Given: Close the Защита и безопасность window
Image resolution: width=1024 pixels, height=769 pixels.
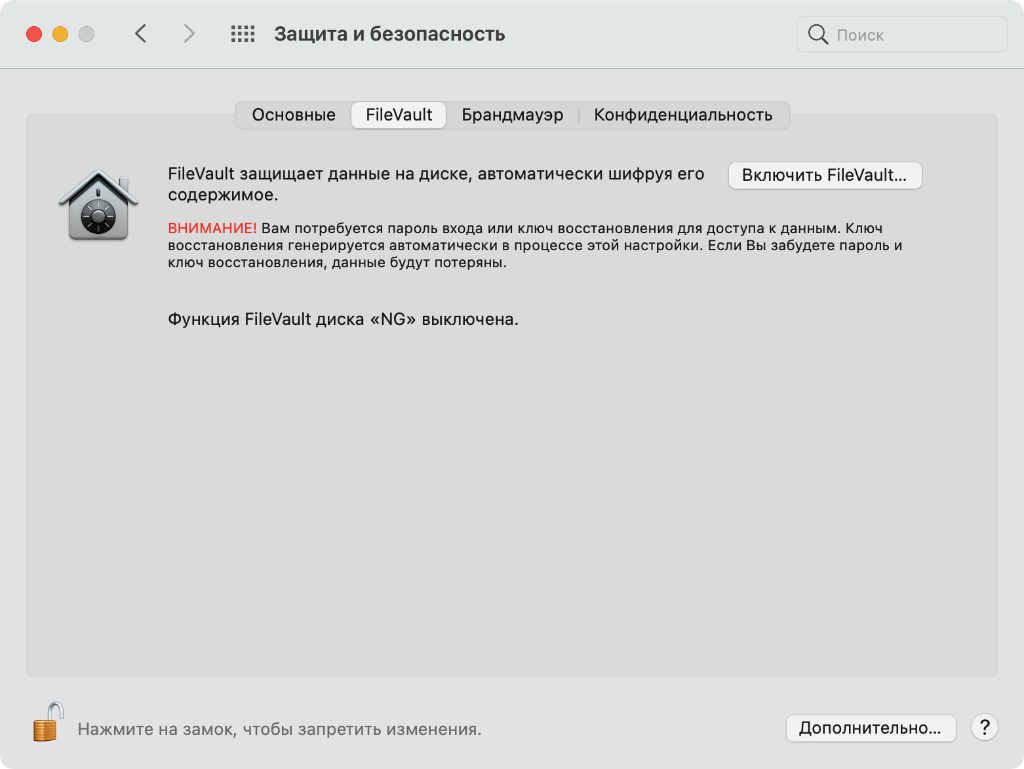Looking at the screenshot, I should pos(34,34).
